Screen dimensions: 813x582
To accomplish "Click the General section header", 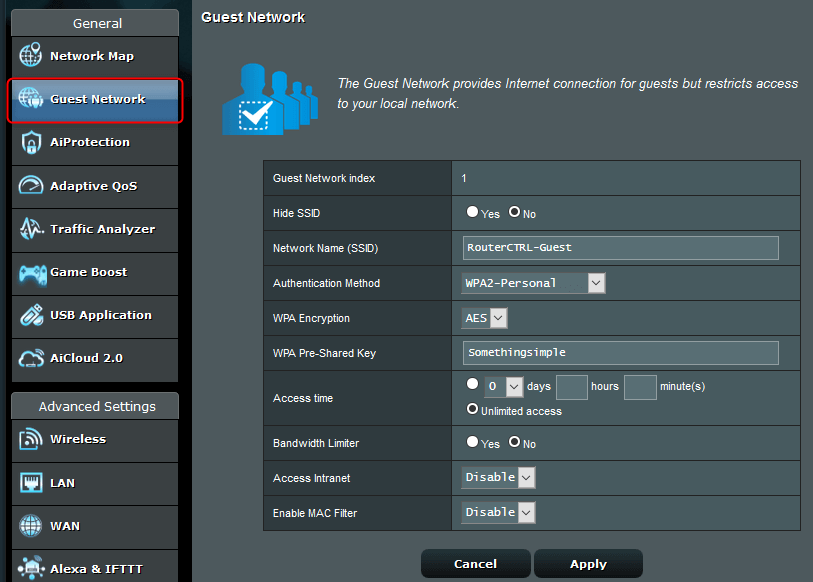I will (95, 23).
